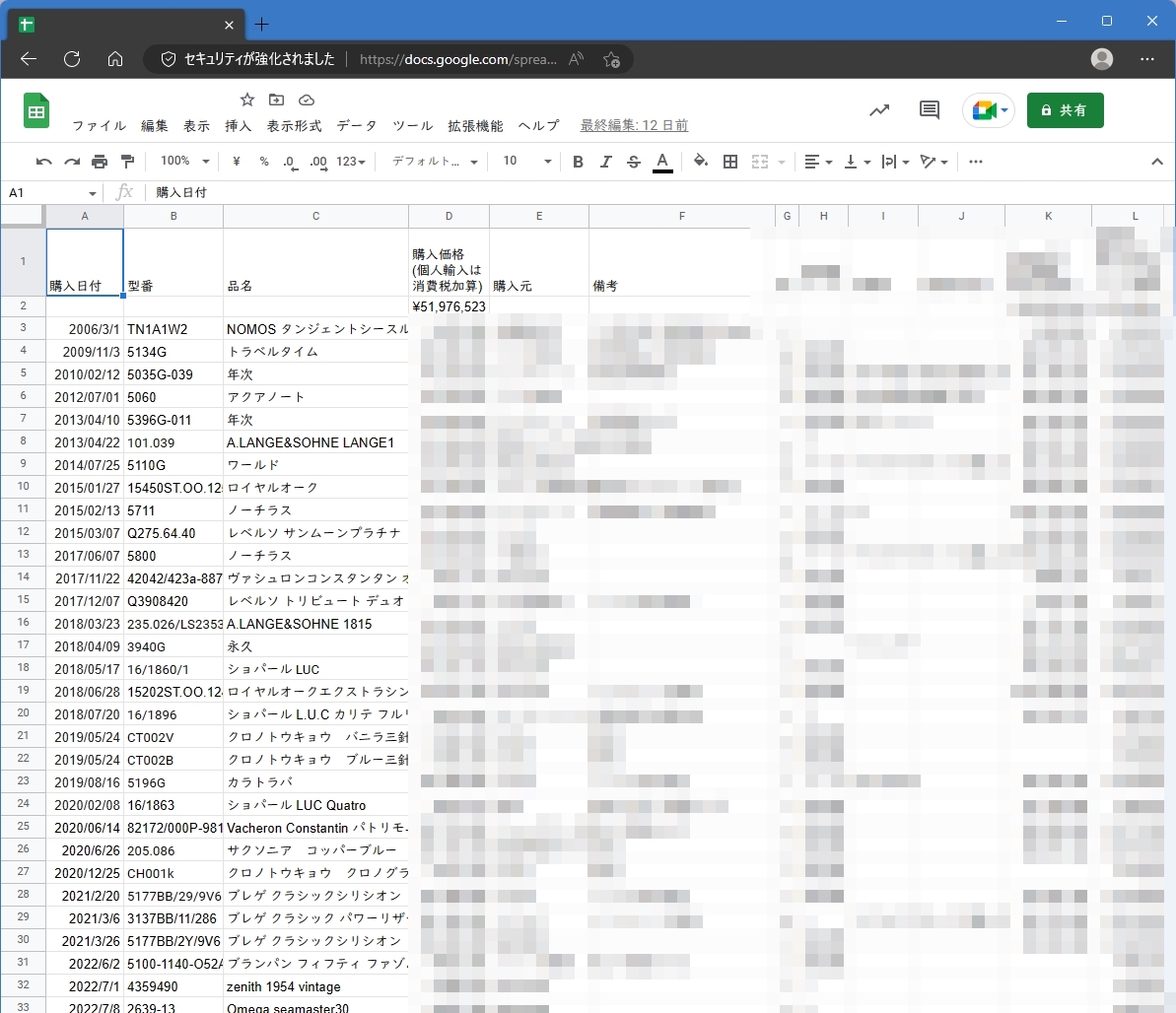This screenshot has height=1013, width=1176.
Task: Open the 編集 menu
Action: point(155,126)
